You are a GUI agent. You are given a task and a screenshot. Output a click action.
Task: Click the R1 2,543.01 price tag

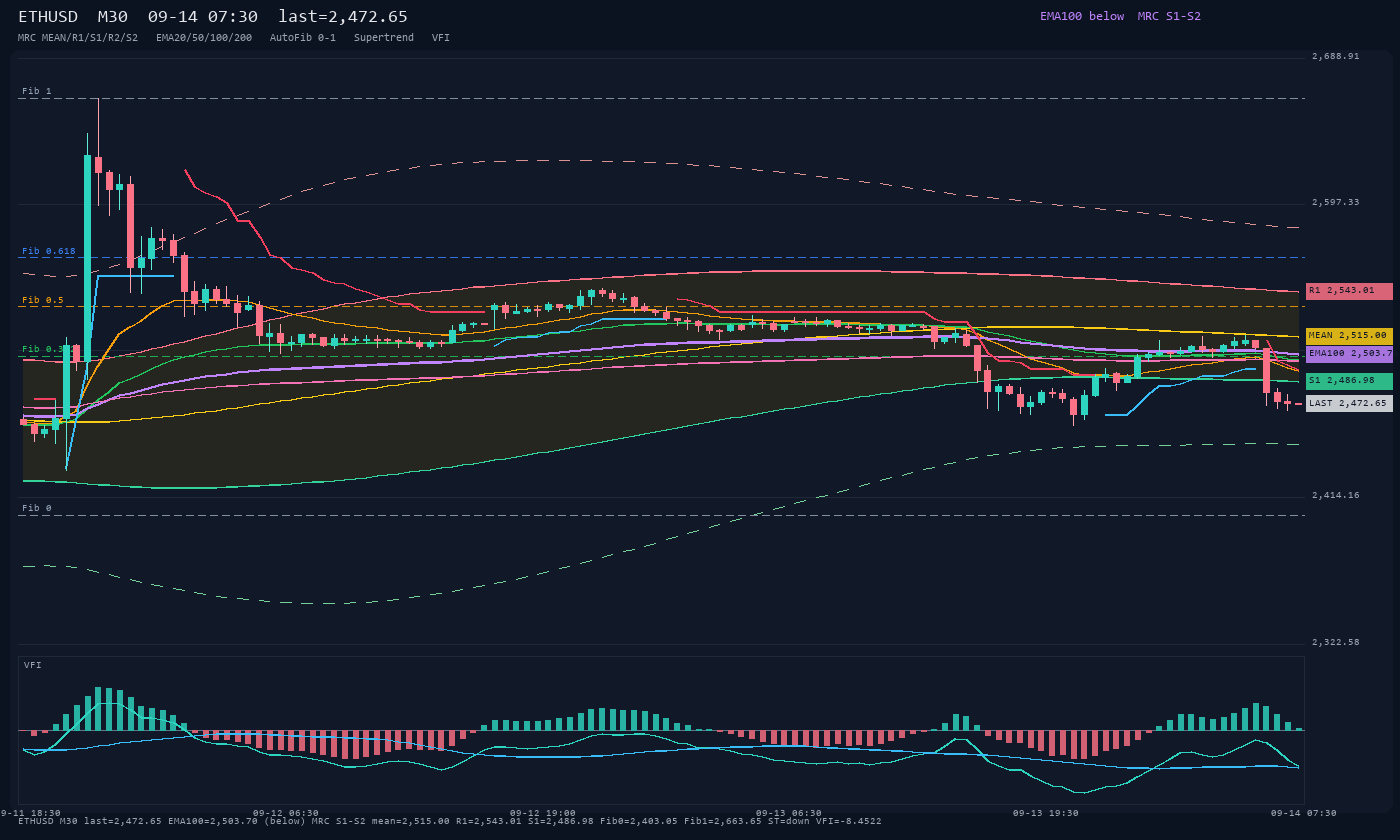click(x=1349, y=291)
